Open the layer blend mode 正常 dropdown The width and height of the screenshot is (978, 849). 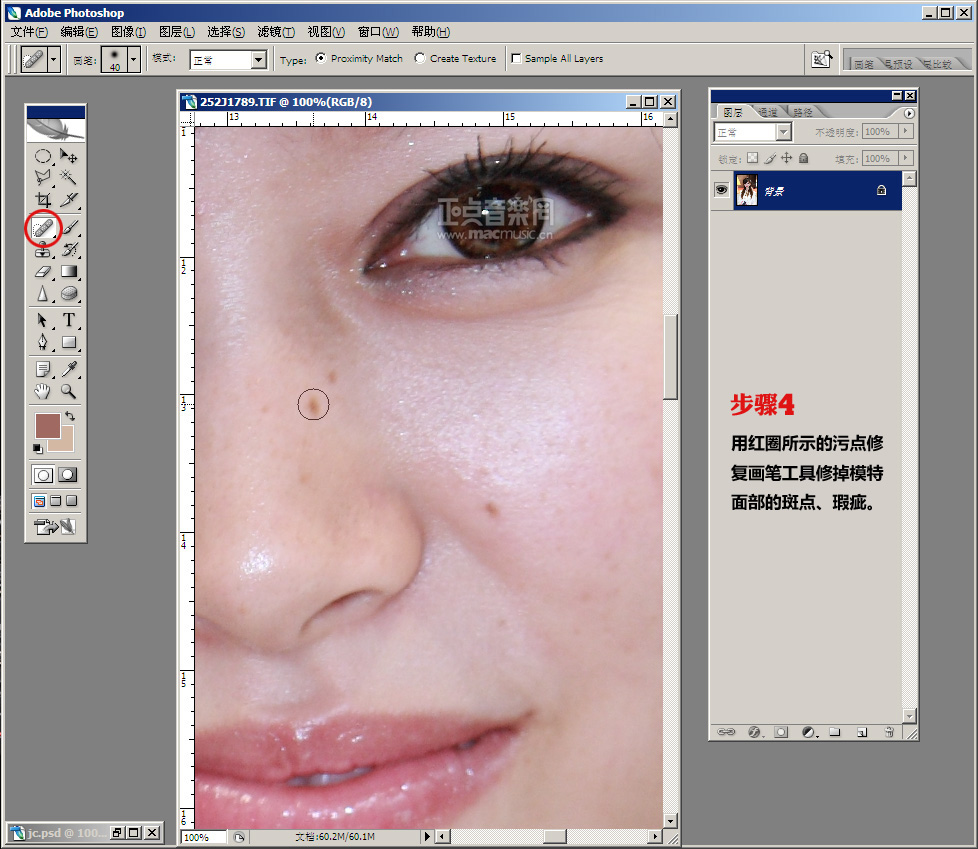[783, 132]
